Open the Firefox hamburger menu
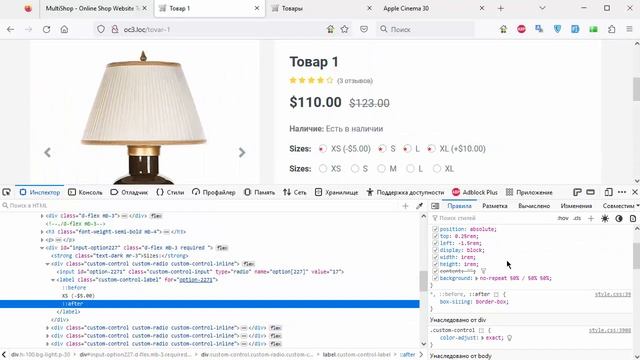 (x=629, y=29)
